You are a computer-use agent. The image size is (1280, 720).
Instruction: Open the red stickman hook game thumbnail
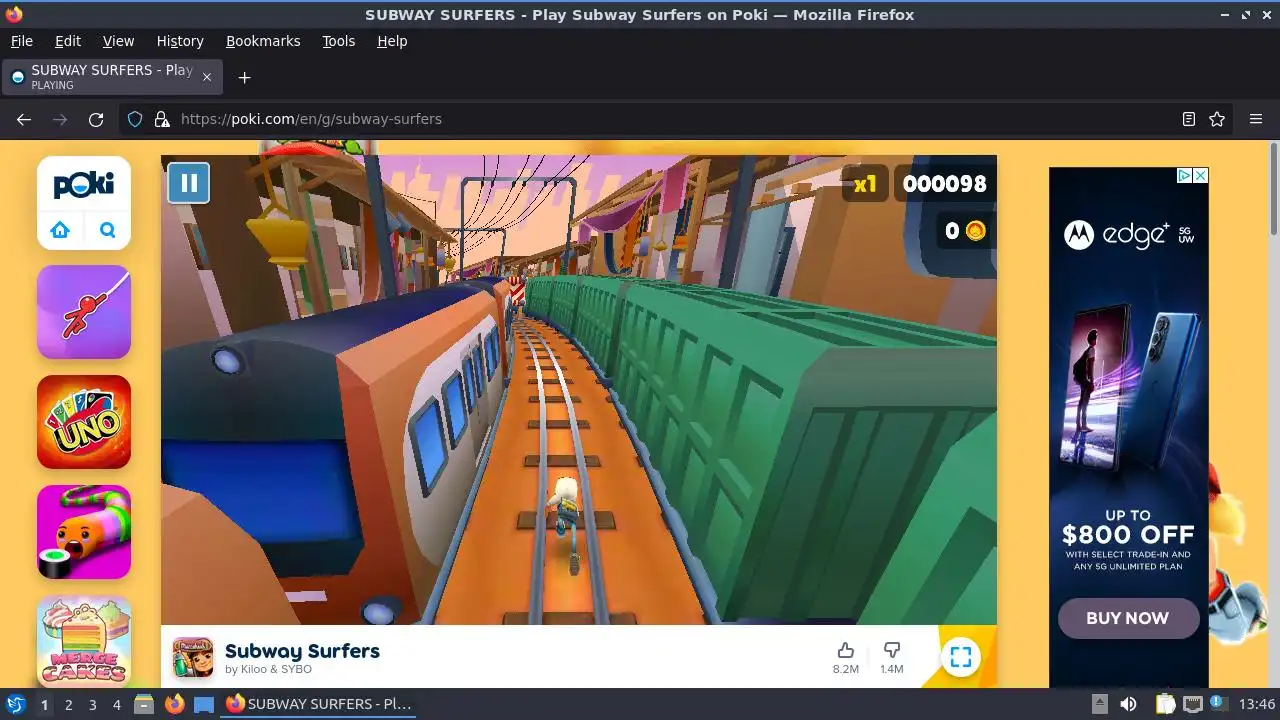(x=84, y=312)
